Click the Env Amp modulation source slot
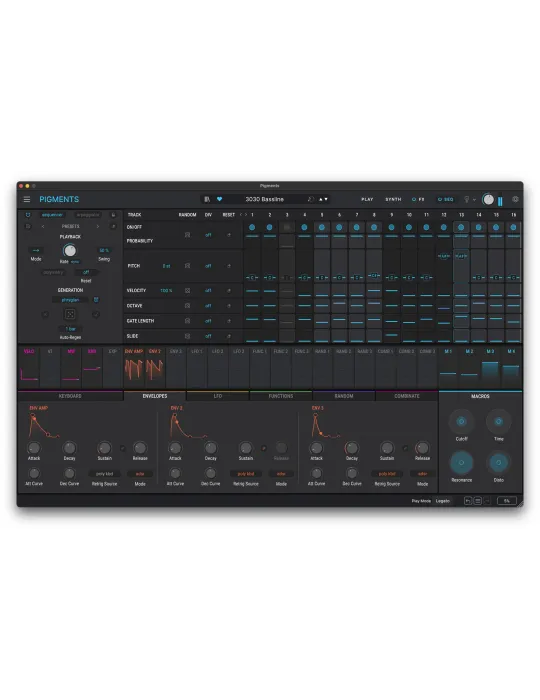This screenshot has height=700, width=540. pos(133,367)
